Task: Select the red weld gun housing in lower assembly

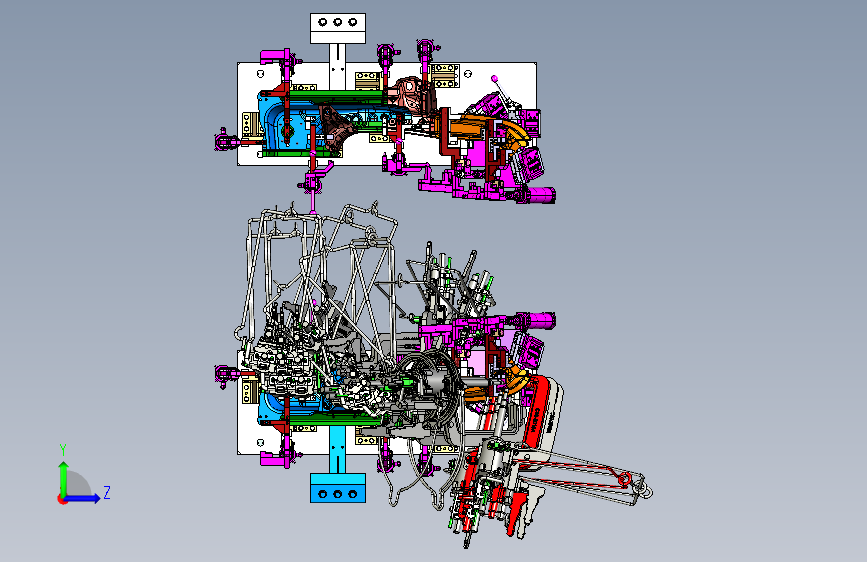Action: pyautogui.click(x=538, y=412)
